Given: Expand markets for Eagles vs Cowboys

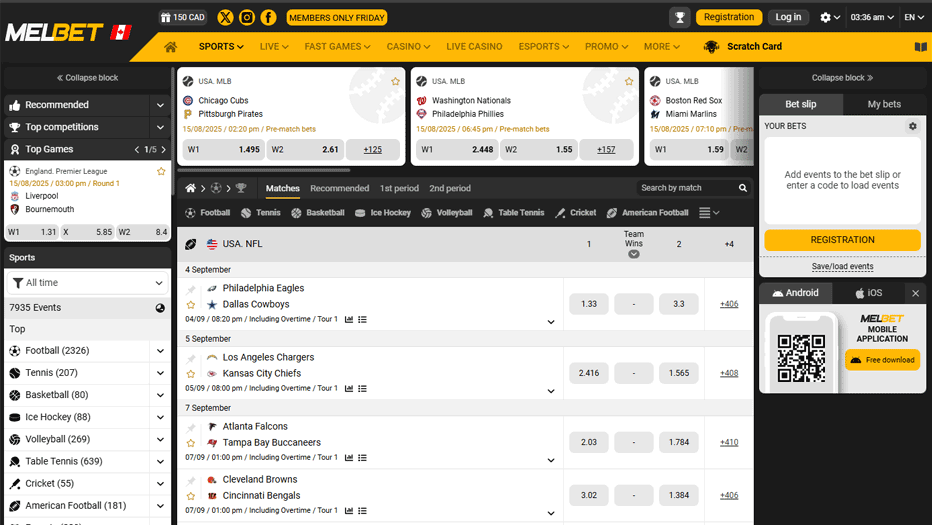Looking at the screenshot, I should coord(551,322).
